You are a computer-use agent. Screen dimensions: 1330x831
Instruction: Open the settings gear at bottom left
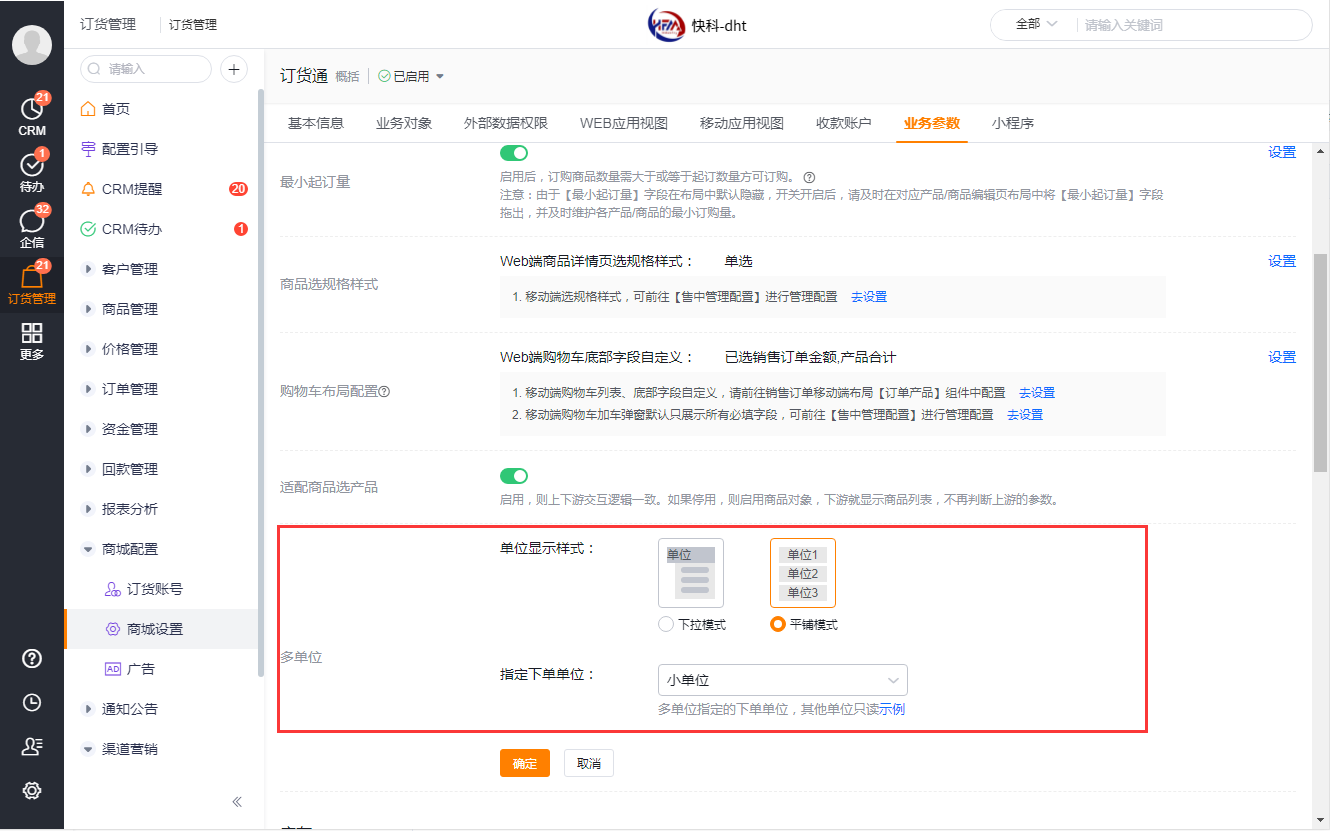tap(32, 790)
